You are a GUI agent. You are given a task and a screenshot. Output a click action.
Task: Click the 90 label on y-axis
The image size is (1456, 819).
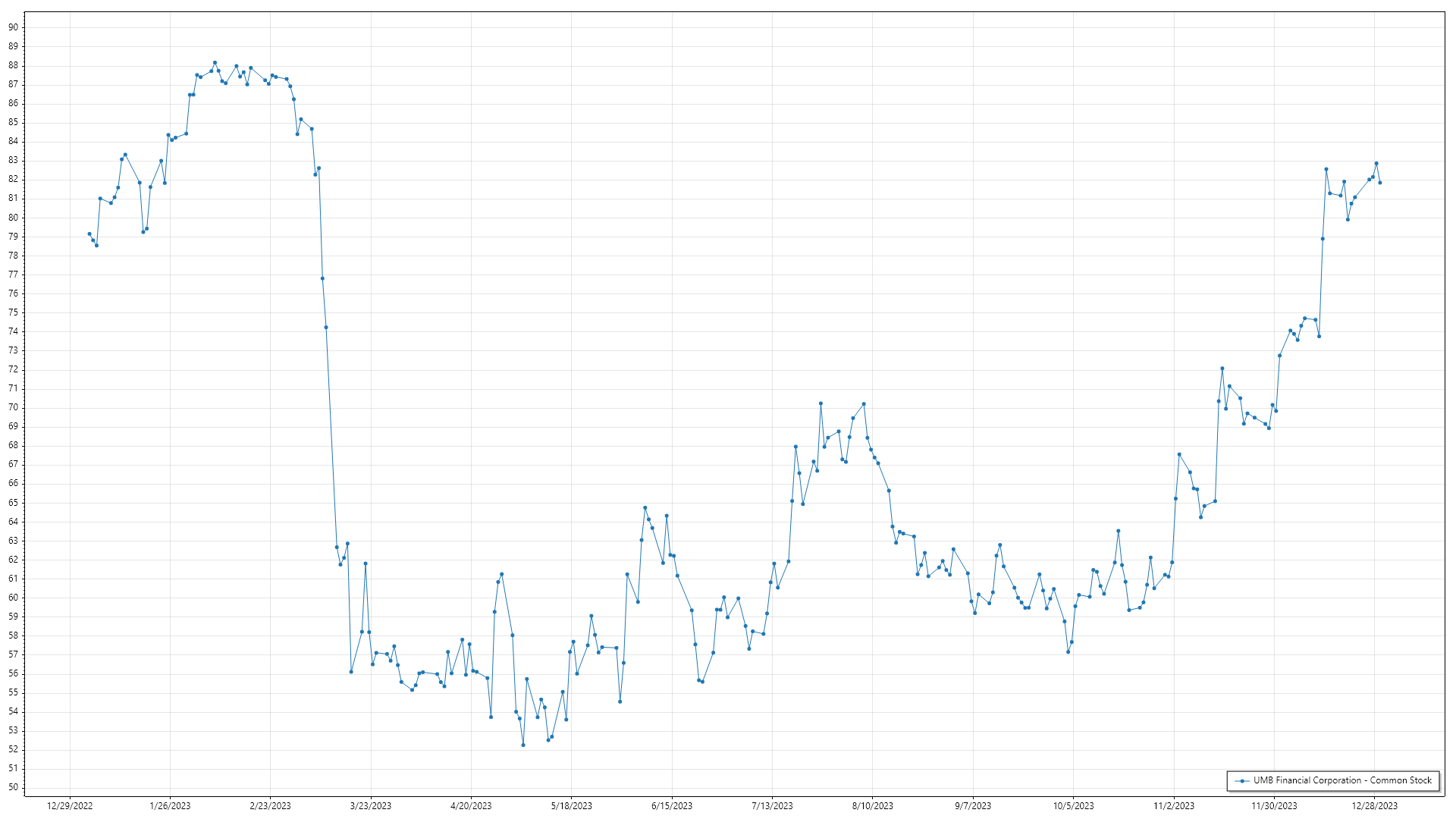coord(14,27)
